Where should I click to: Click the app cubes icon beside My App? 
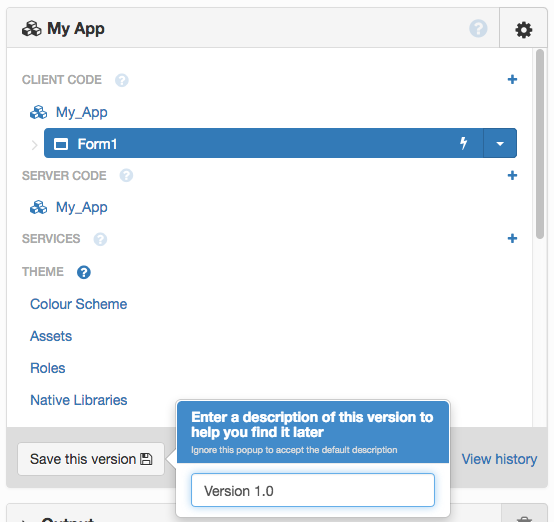(31, 29)
